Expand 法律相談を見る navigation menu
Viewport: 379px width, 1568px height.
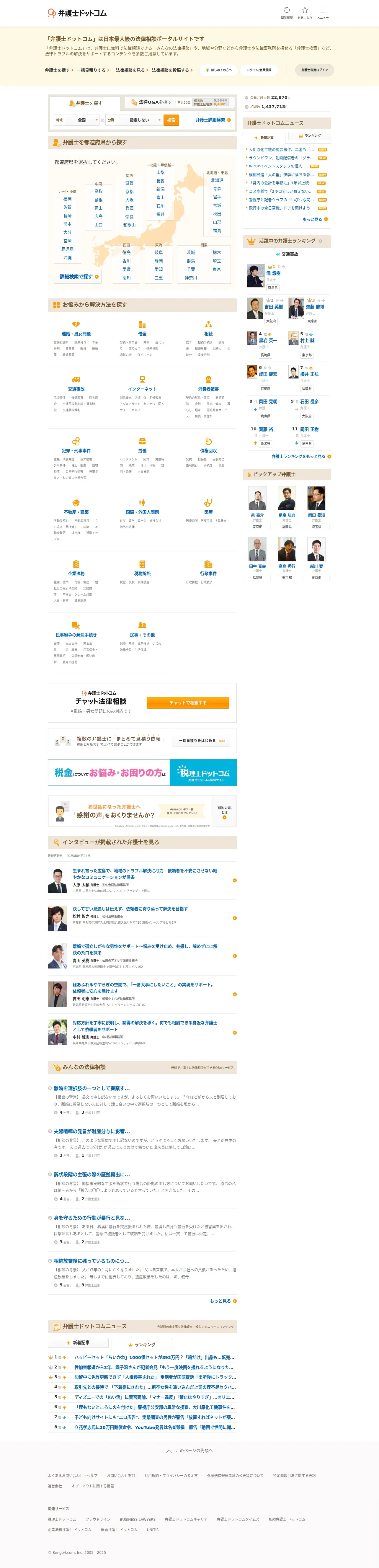coord(132,70)
